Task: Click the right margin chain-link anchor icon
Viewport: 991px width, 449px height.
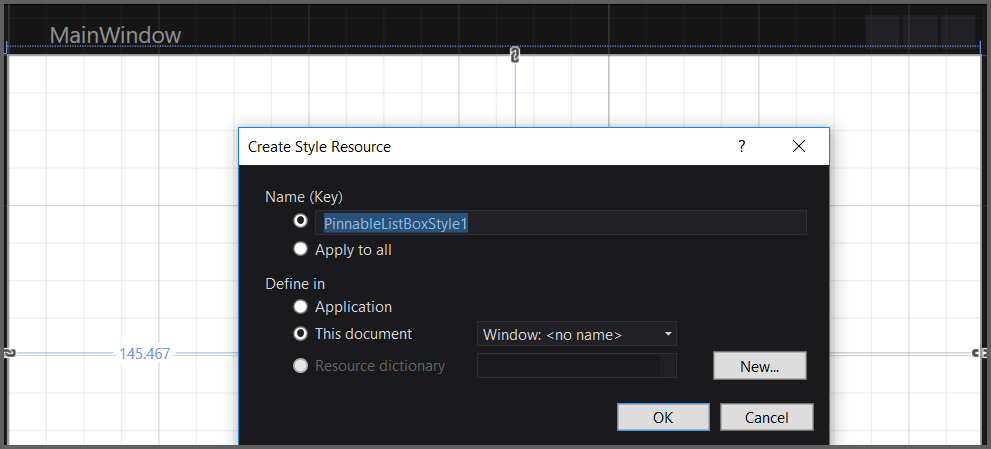Action: [x=979, y=353]
